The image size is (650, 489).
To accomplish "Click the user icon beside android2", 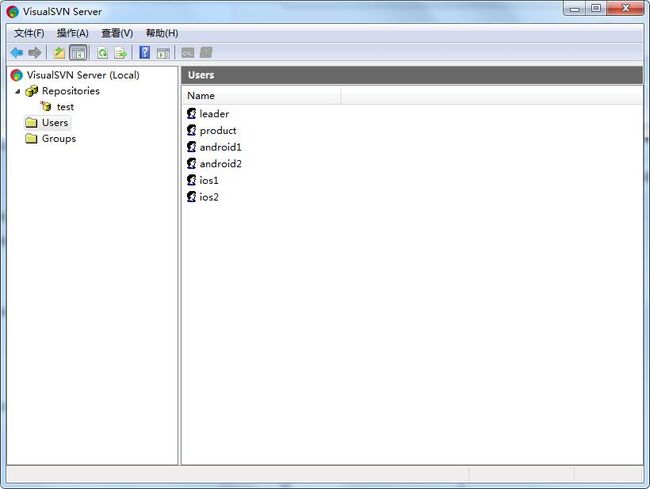I will coord(192,163).
